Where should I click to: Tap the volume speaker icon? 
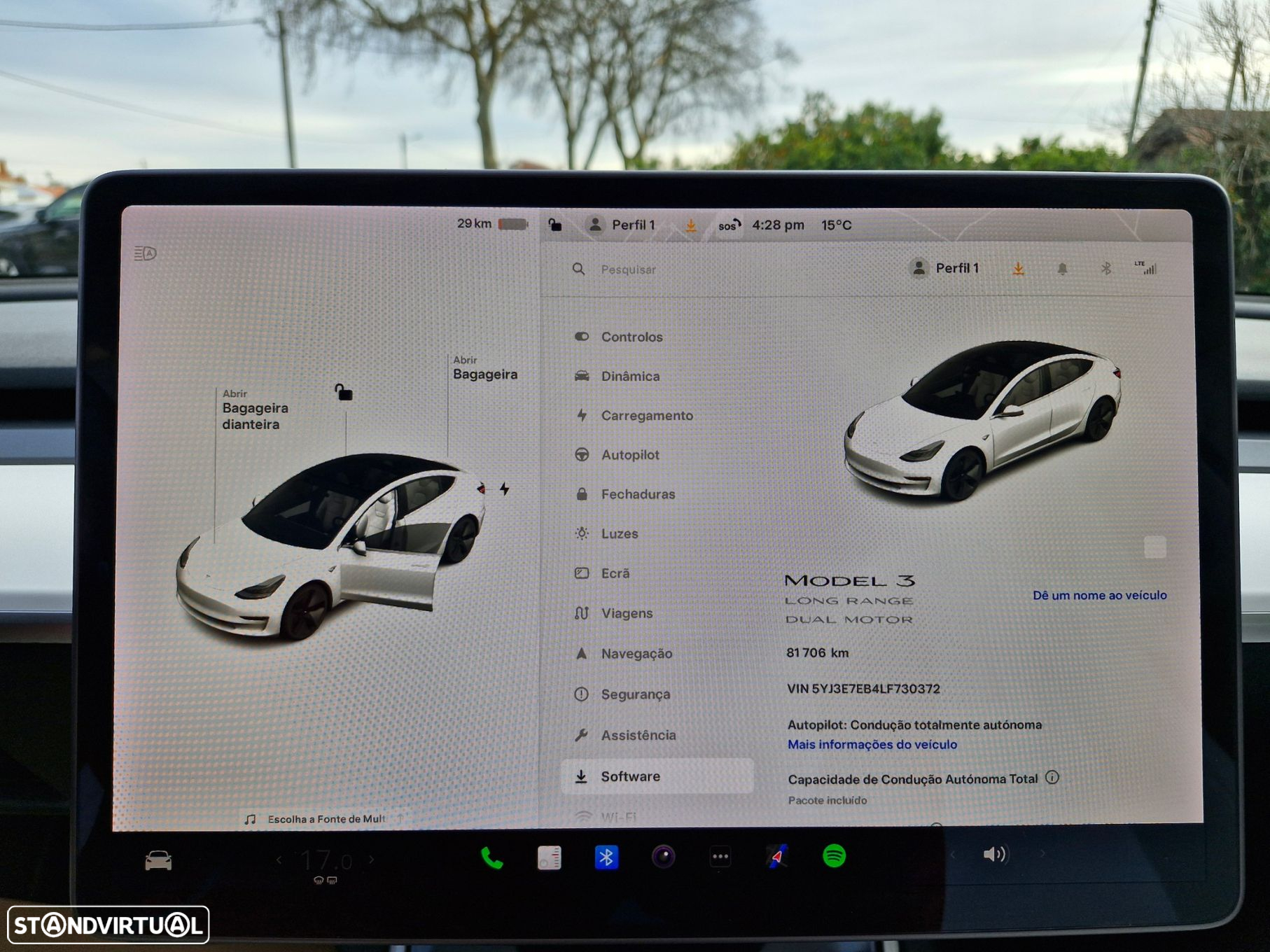995,854
